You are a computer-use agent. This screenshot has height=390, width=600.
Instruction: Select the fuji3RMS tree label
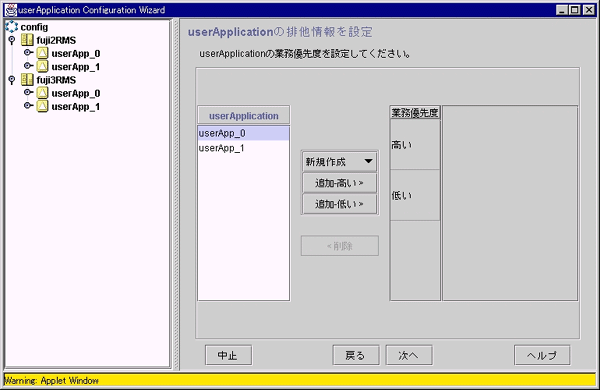pos(56,80)
